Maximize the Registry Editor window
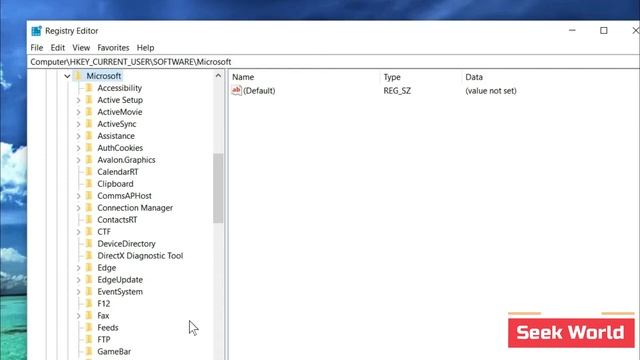Image resolution: width=640 pixels, height=360 pixels. click(x=604, y=31)
